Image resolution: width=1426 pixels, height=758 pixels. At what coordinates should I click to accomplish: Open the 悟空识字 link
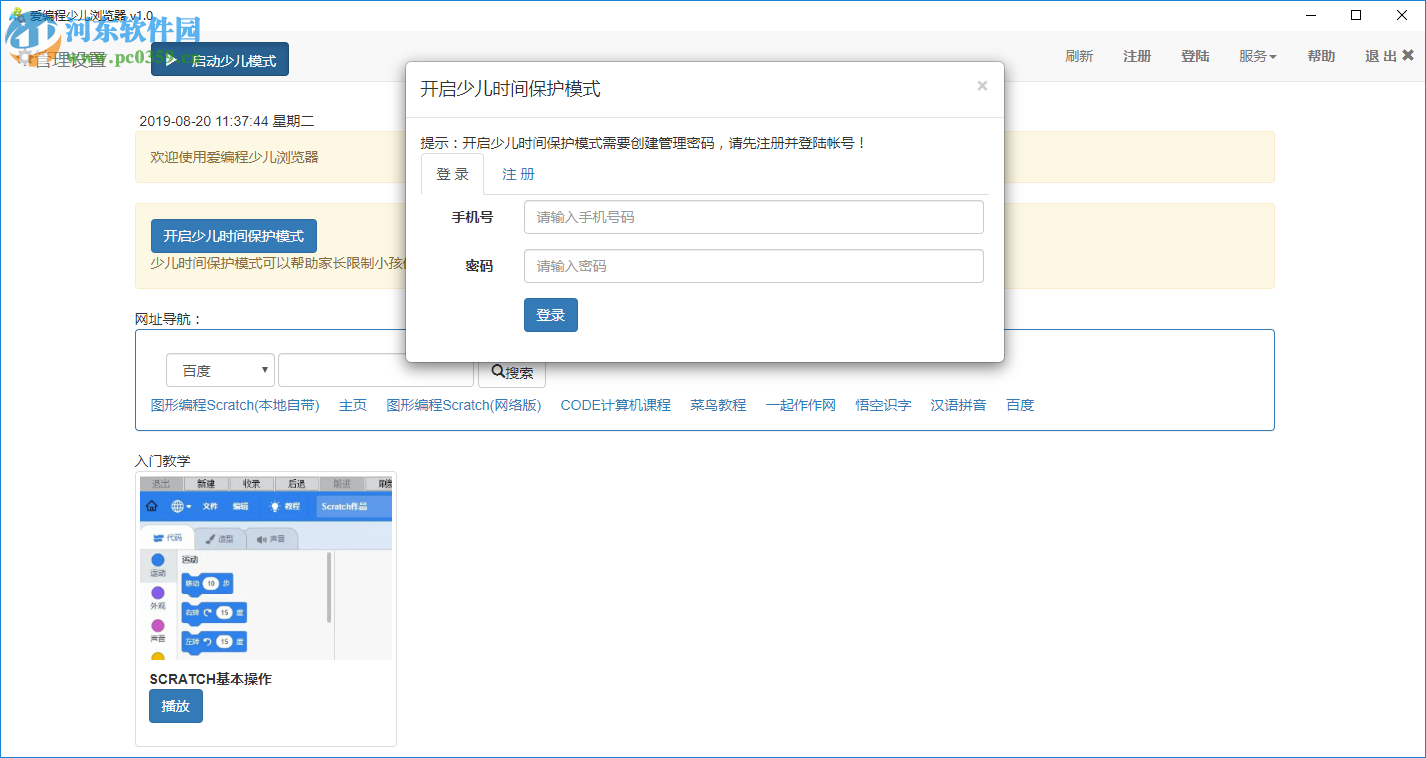(x=883, y=405)
